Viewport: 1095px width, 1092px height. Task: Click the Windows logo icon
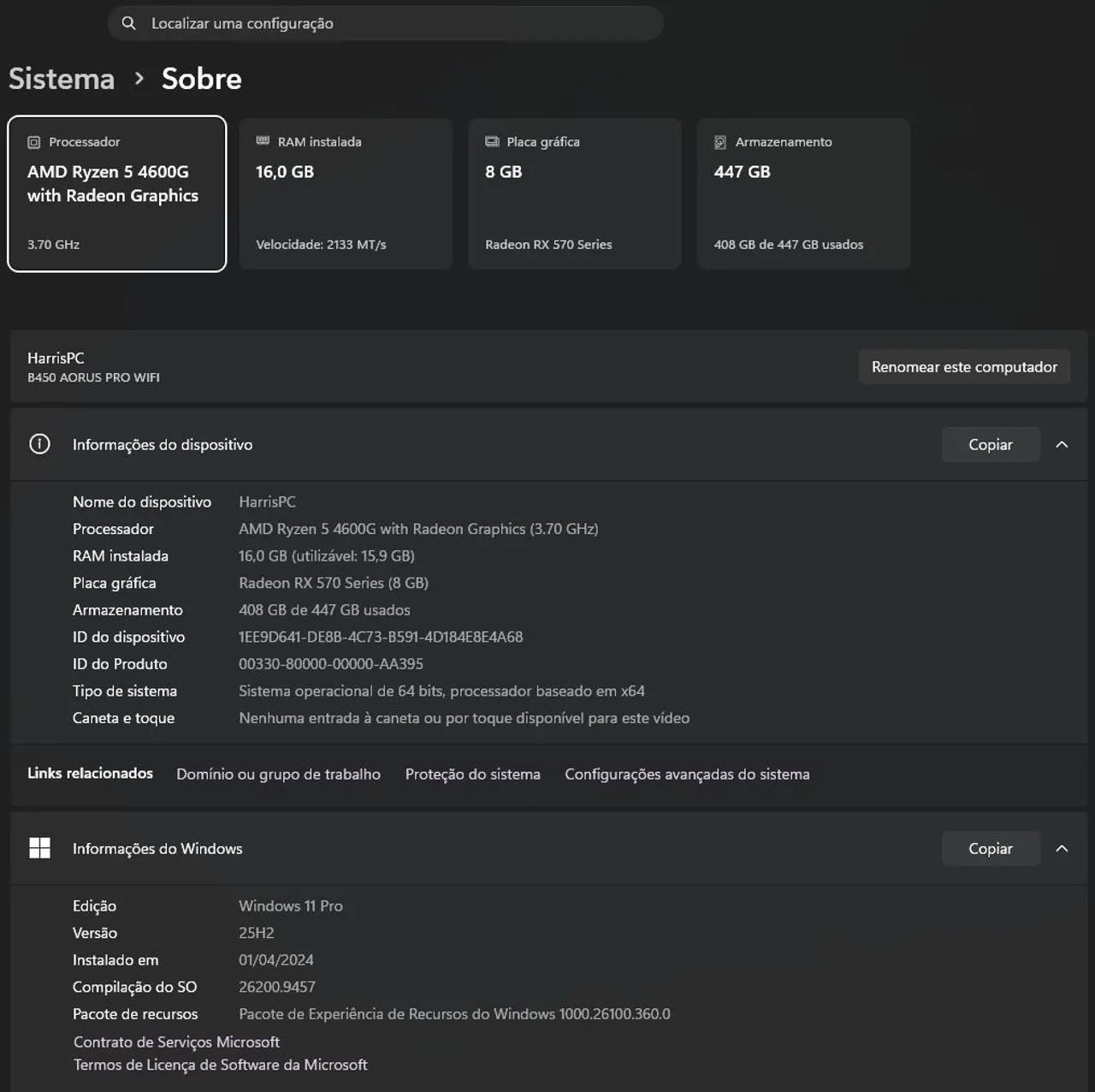(39, 848)
